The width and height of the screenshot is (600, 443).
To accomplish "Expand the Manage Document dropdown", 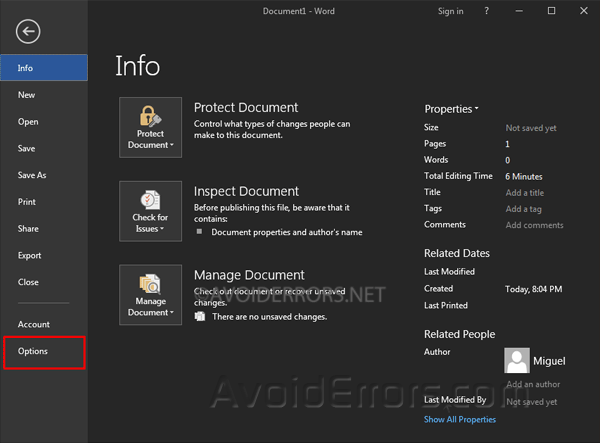I will (x=150, y=295).
